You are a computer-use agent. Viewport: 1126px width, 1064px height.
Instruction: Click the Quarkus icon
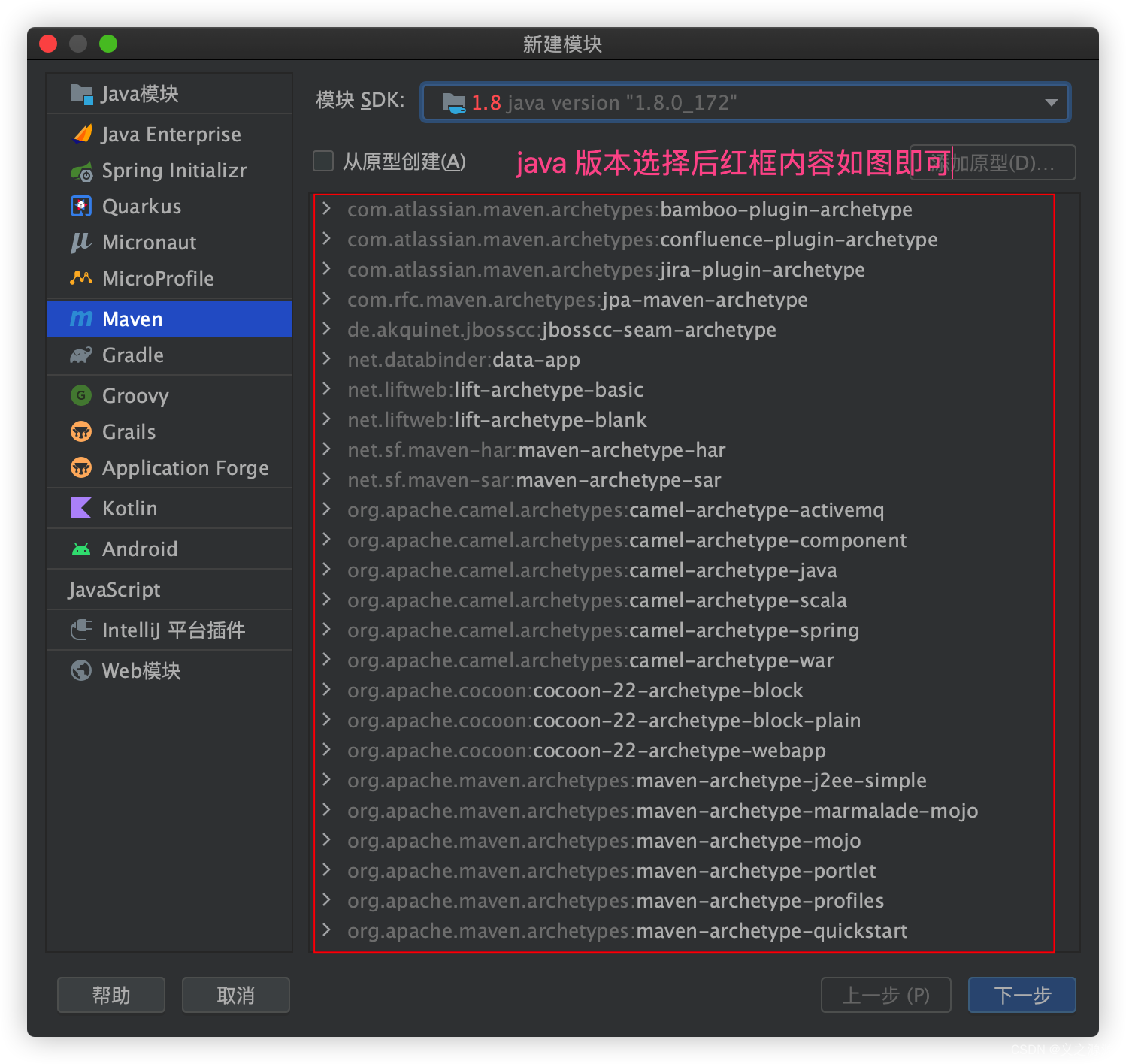coord(81,206)
